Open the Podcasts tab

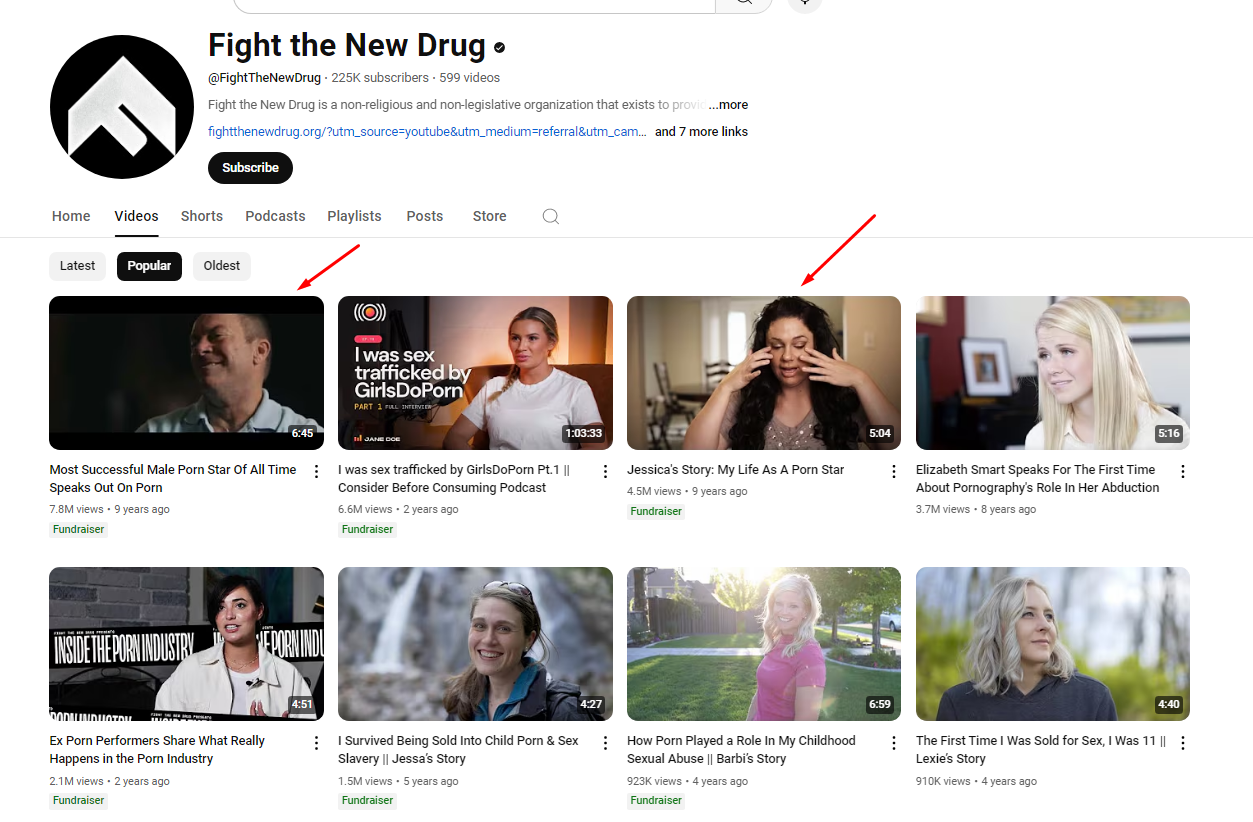(275, 216)
